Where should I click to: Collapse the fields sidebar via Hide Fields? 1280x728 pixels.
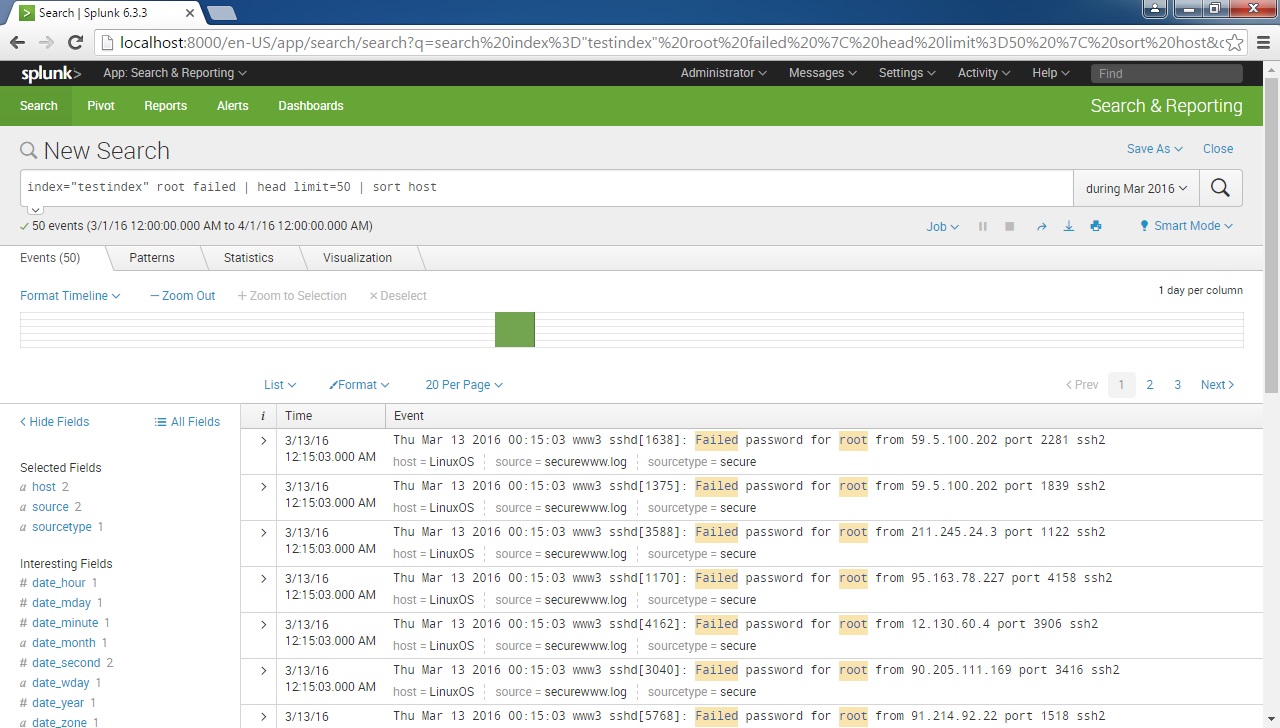click(53, 421)
